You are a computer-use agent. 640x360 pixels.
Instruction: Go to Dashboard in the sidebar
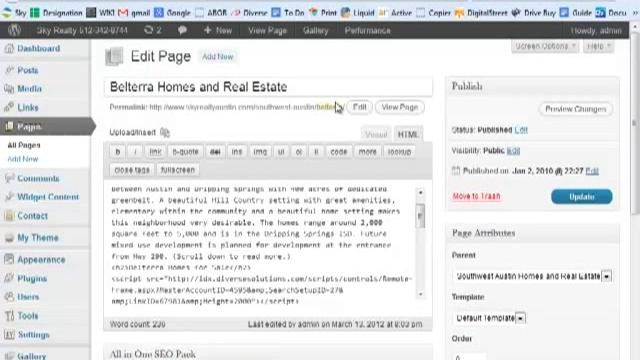point(38,48)
